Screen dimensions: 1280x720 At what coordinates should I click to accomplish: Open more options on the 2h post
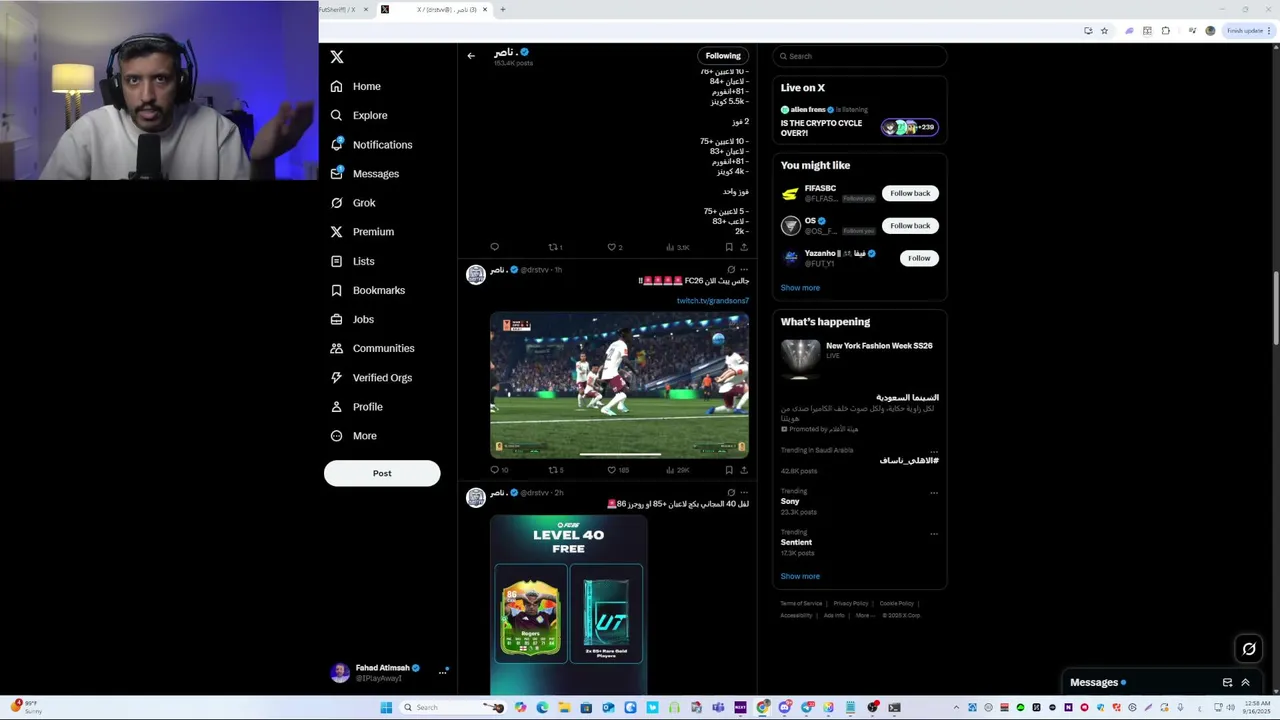743,493
